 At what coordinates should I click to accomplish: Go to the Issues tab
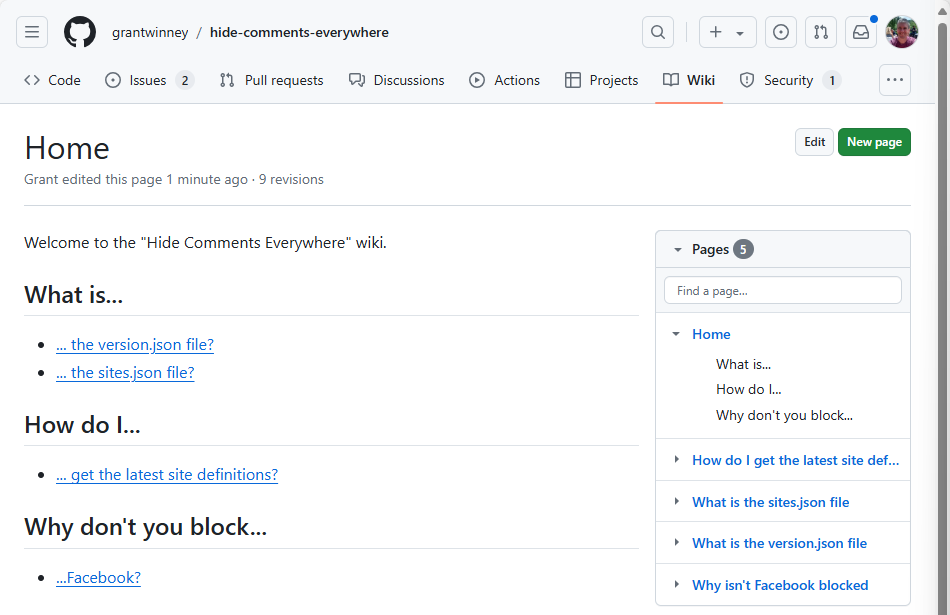click(x=148, y=80)
